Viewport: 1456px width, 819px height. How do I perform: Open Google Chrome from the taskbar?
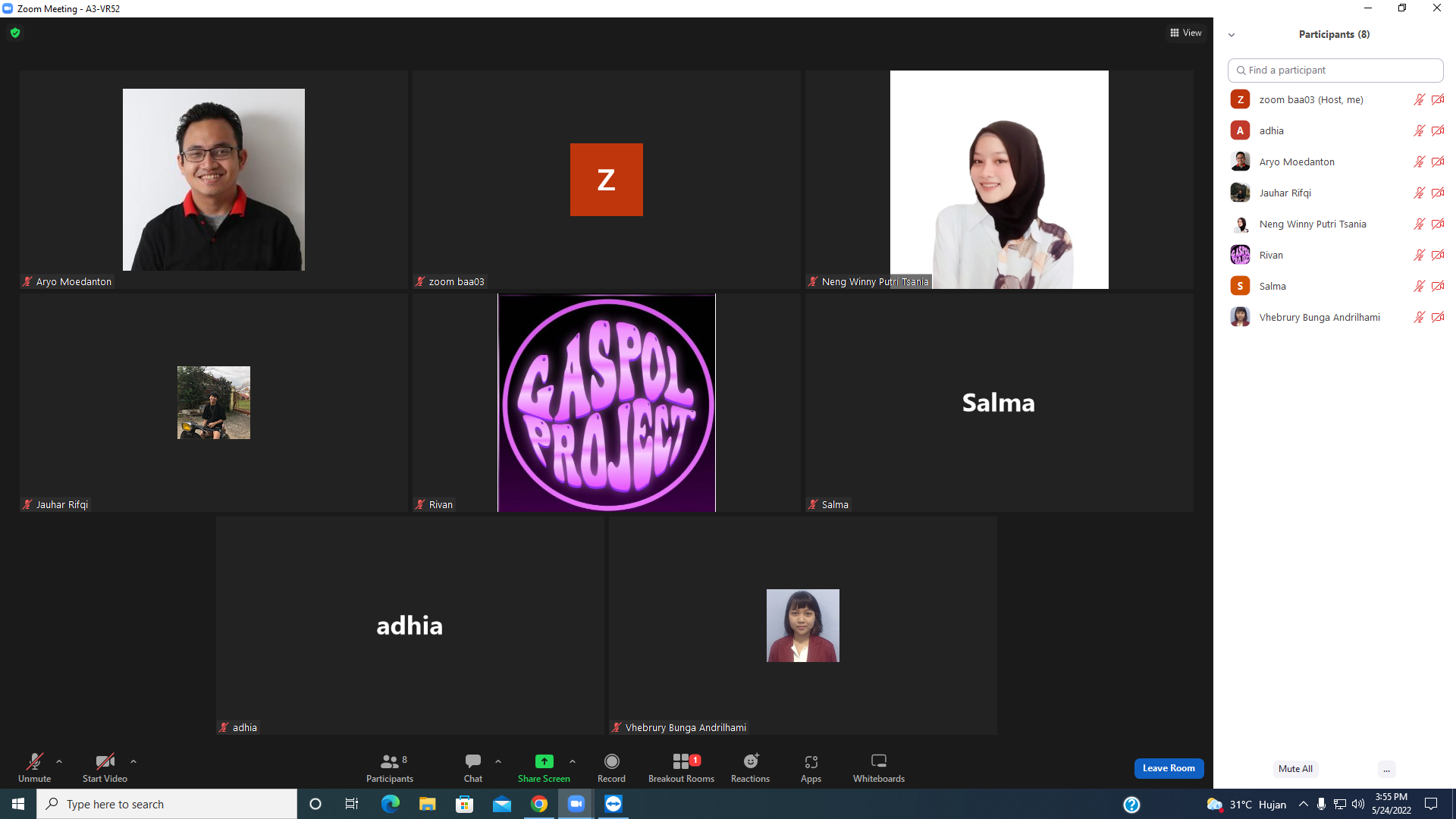[539, 804]
